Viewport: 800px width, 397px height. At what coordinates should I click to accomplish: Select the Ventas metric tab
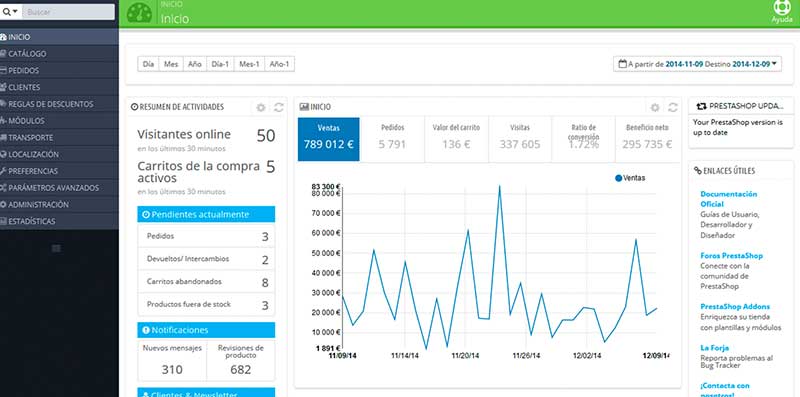[x=329, y=139]
